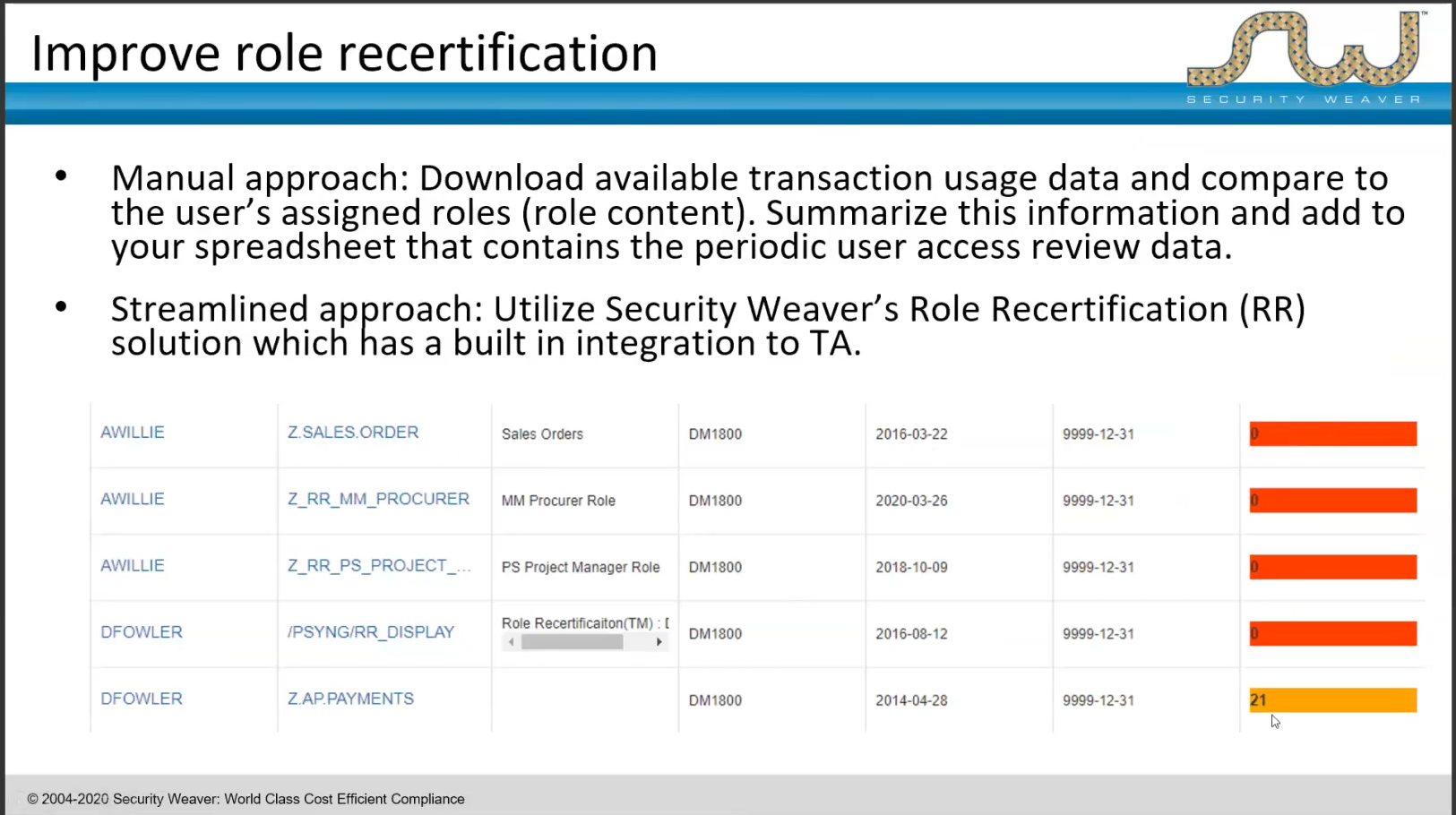Select 9999-12-31 in the Z_RR_PS_PROJECT row

1098,568
